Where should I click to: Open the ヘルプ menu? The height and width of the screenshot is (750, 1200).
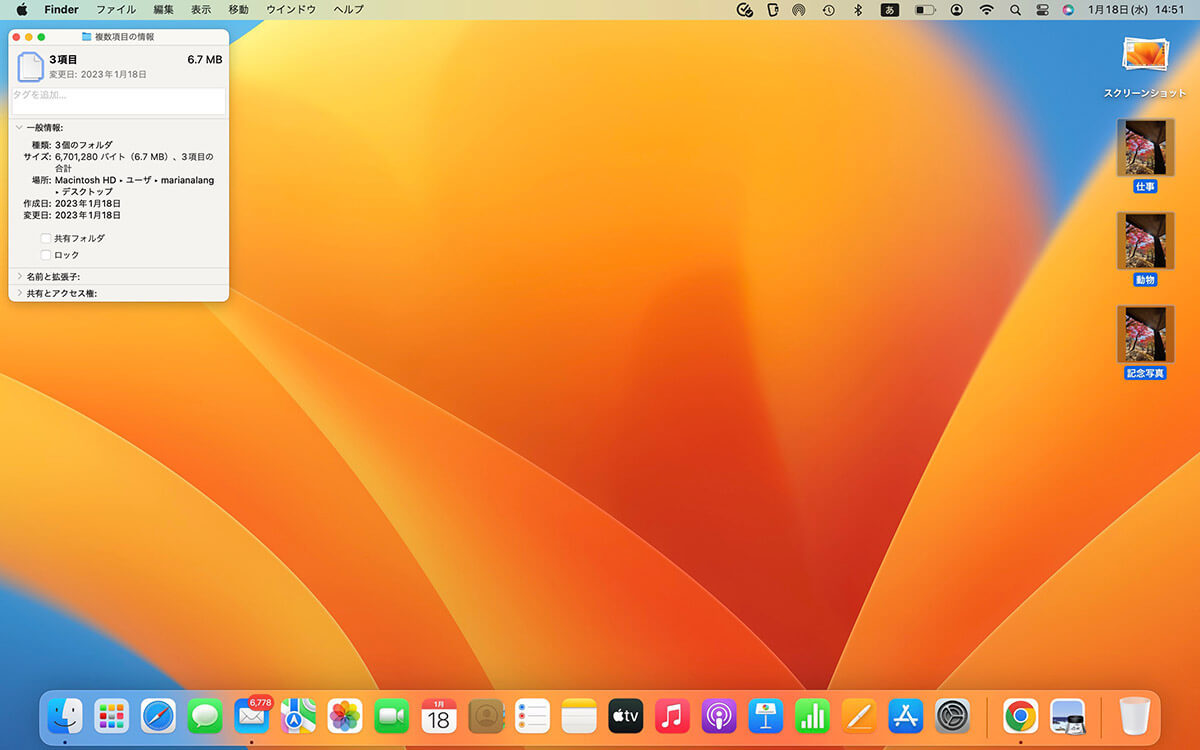tap(348, 10)
